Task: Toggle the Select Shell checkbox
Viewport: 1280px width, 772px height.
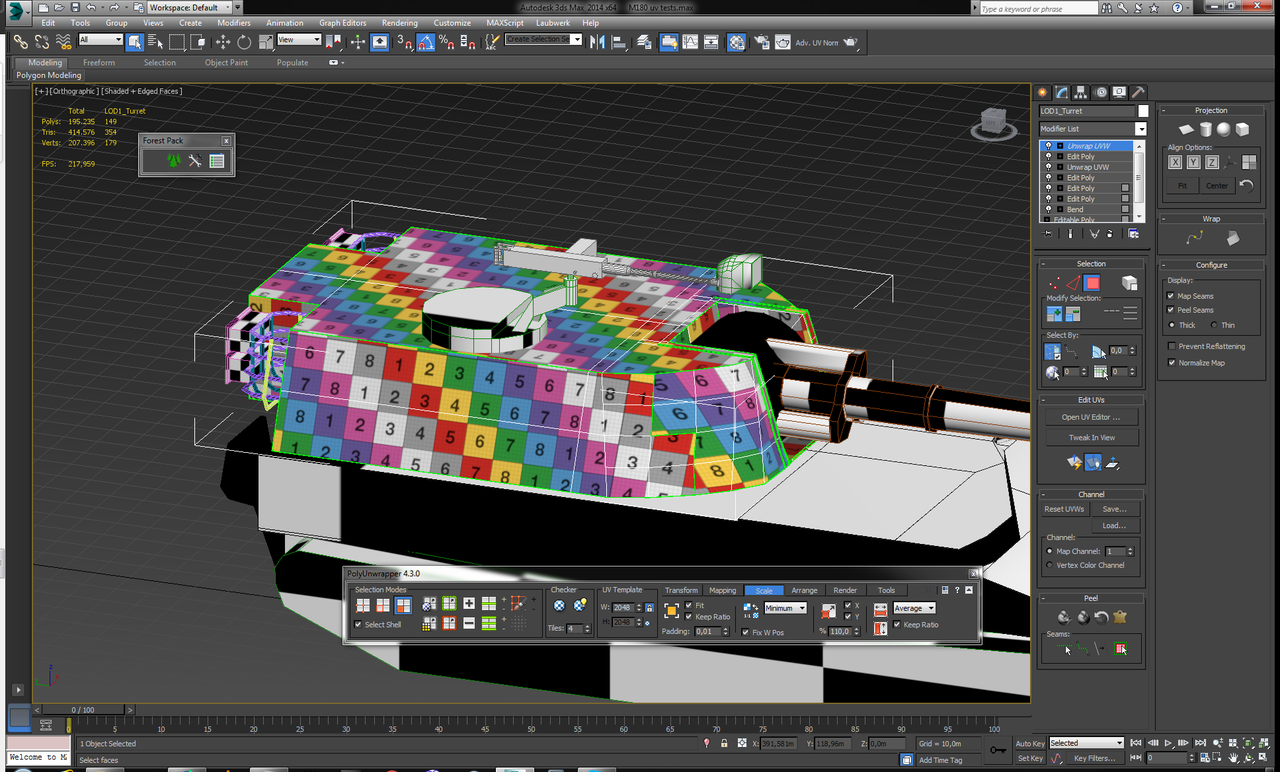Action: click(x=359, y=625)
